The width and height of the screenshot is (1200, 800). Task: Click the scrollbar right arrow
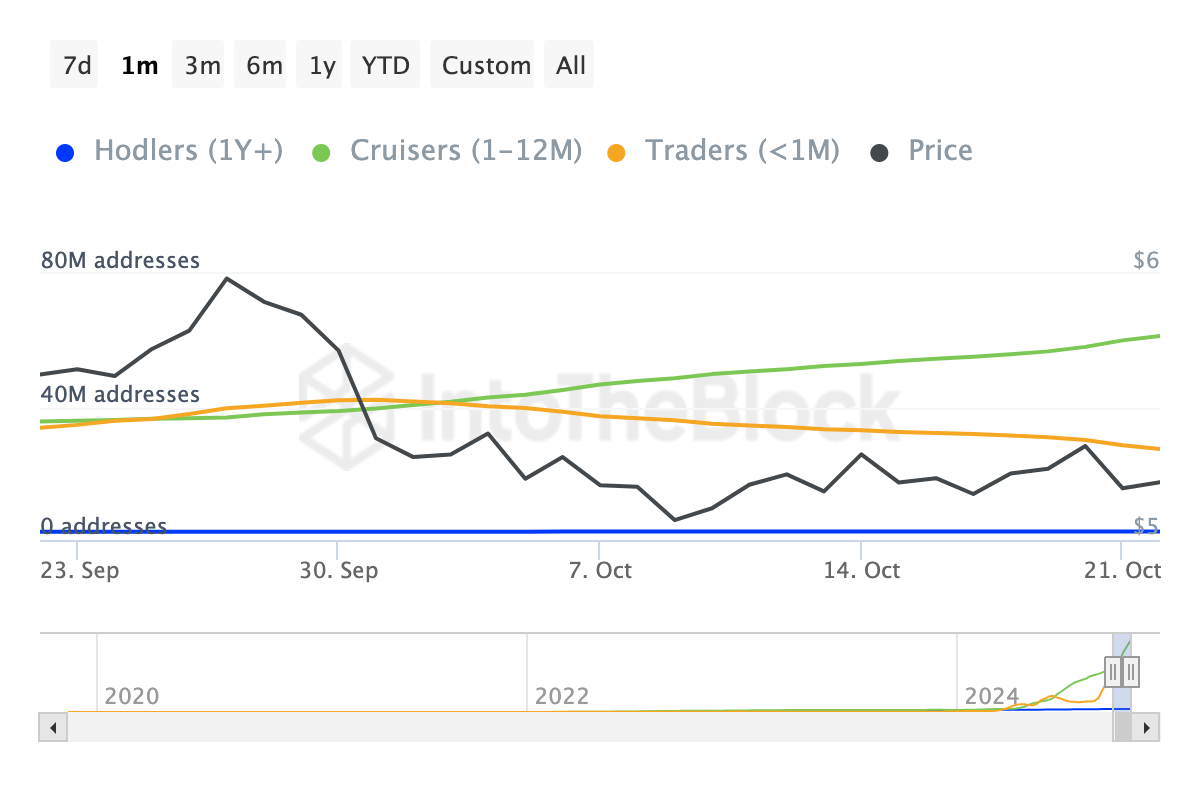click(1147, 727)
